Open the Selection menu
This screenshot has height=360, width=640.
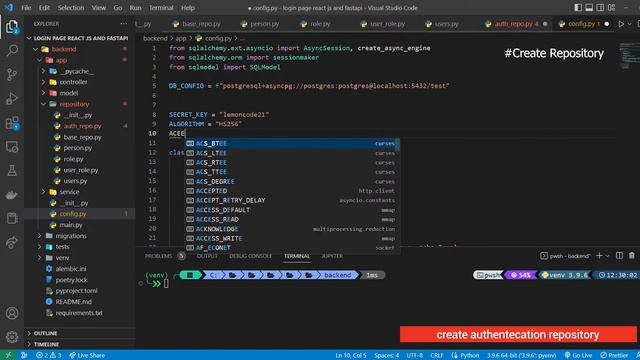[x=71, y=8]
